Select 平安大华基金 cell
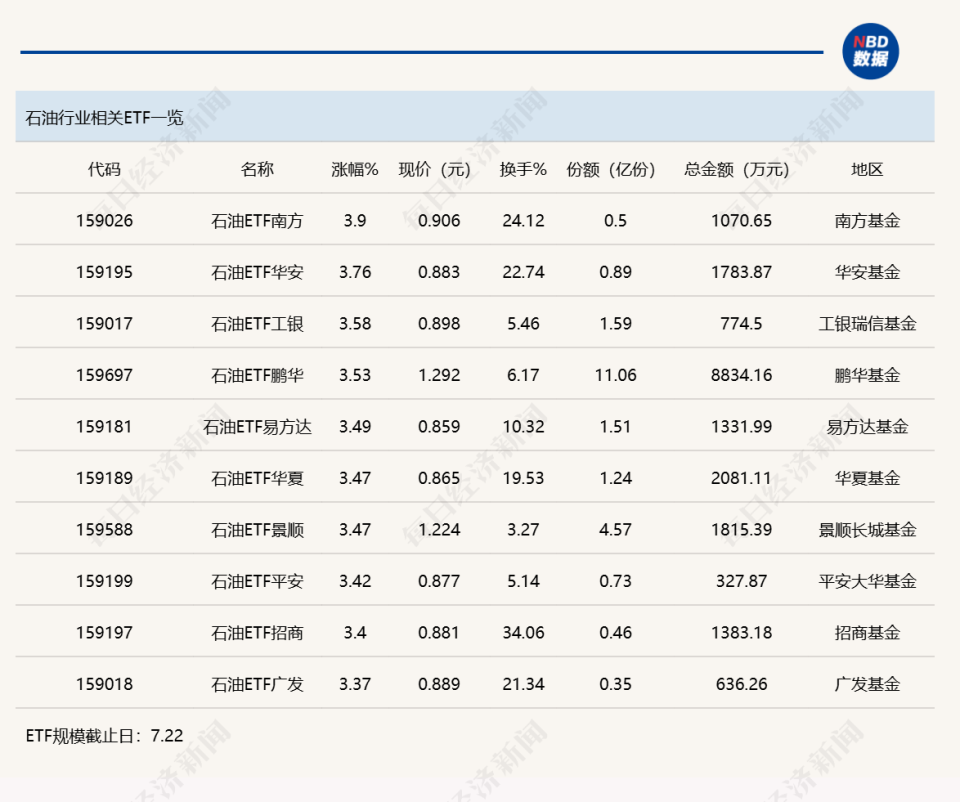The image size is (960, 802). [867, 580]
